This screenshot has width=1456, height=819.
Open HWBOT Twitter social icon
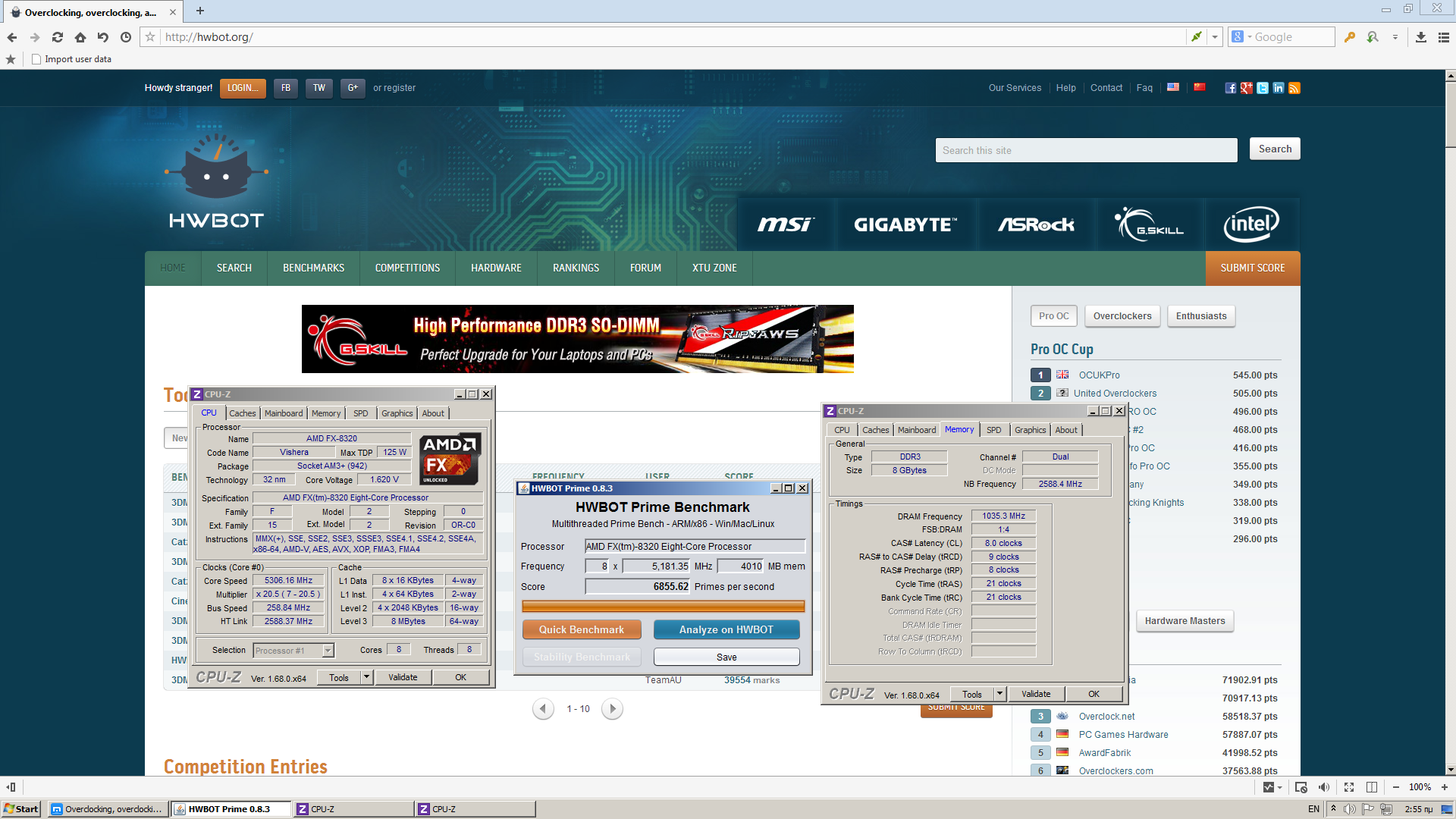tap(1263, 88)
